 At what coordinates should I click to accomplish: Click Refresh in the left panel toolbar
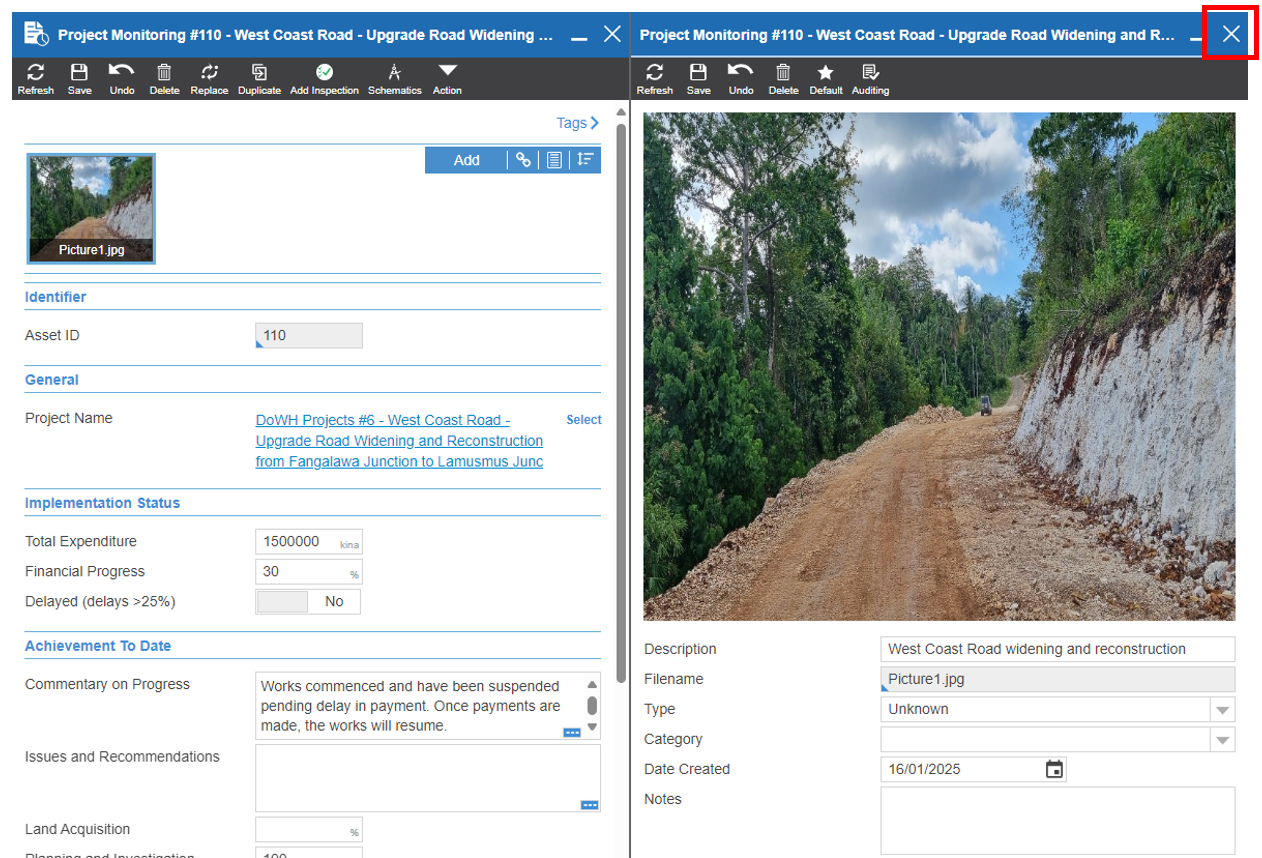(x=36, y=79)
